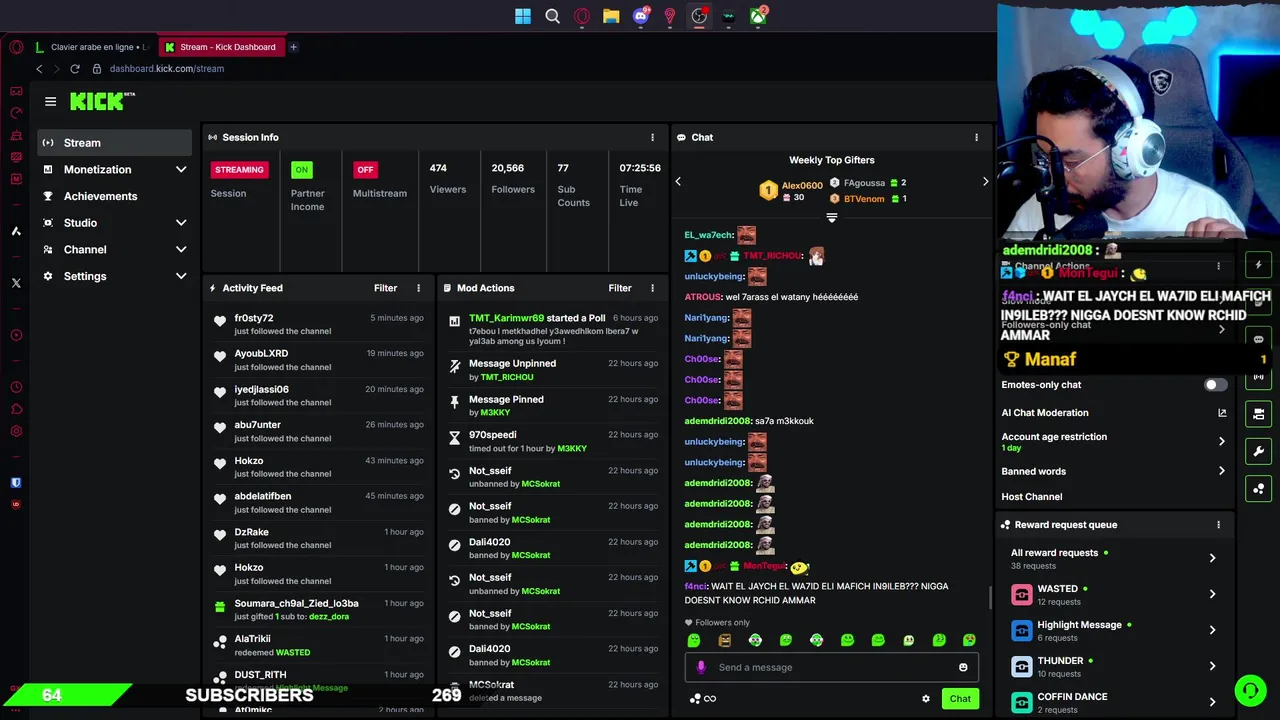Open Discord from taskbar
1280x720 pixels.
click(x=641, y=16)
